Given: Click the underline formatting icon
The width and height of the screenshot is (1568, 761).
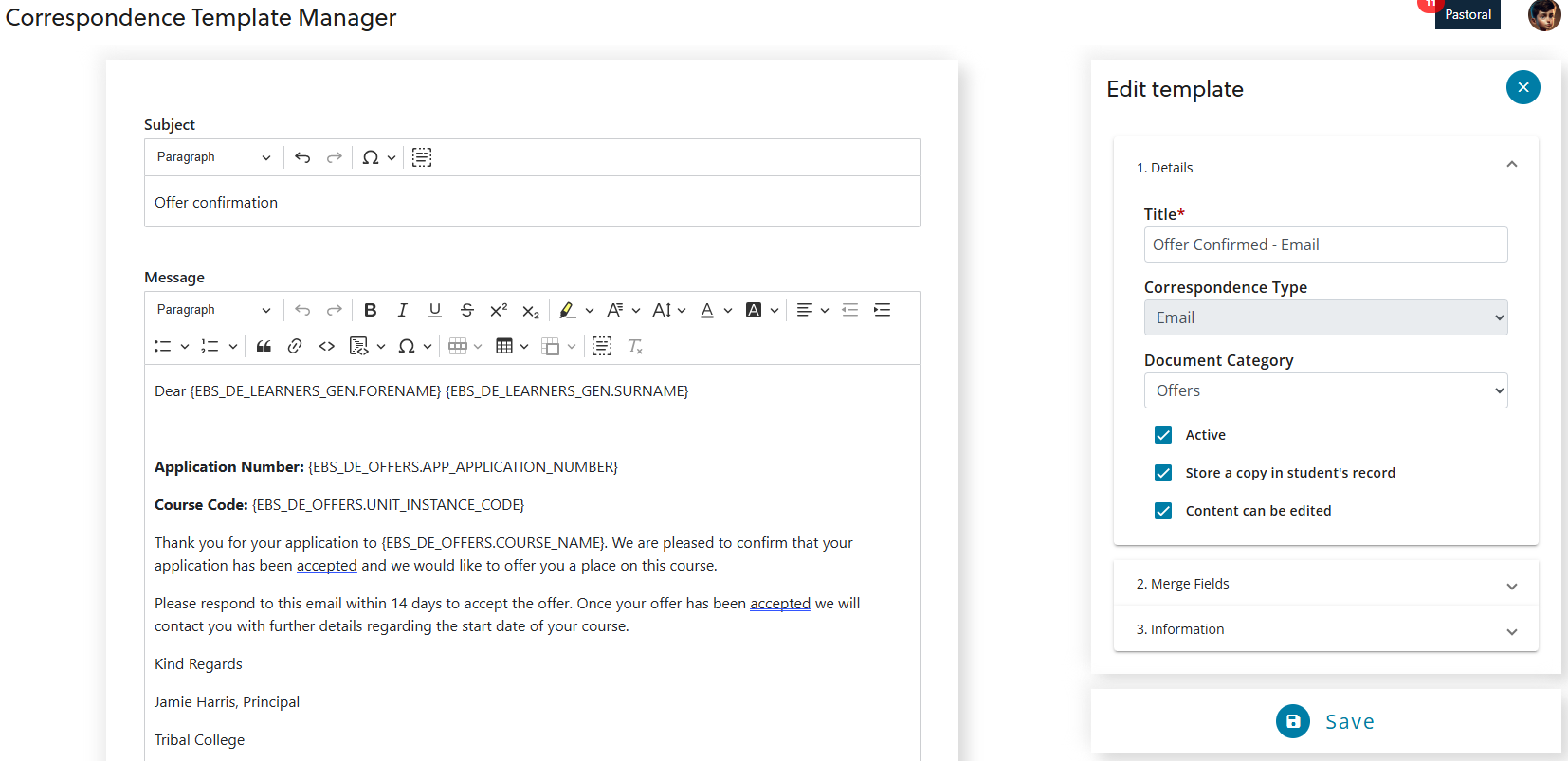Looking at the screenshot, I should pyautogui.click(x=434, y=310).
